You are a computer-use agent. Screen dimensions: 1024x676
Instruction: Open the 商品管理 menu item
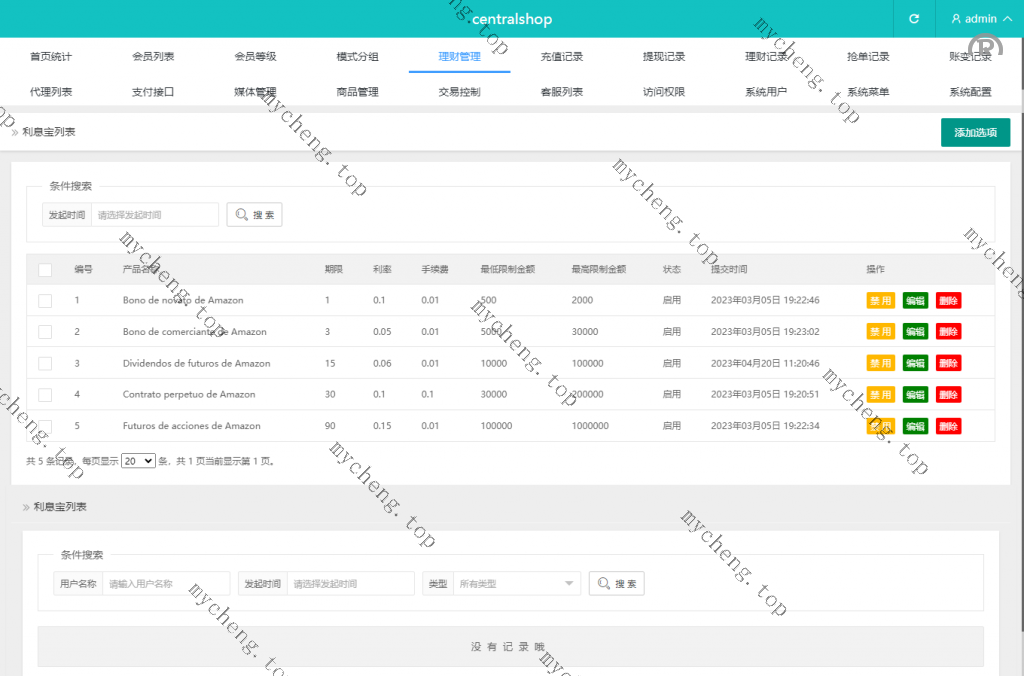[x=357, y=92]
